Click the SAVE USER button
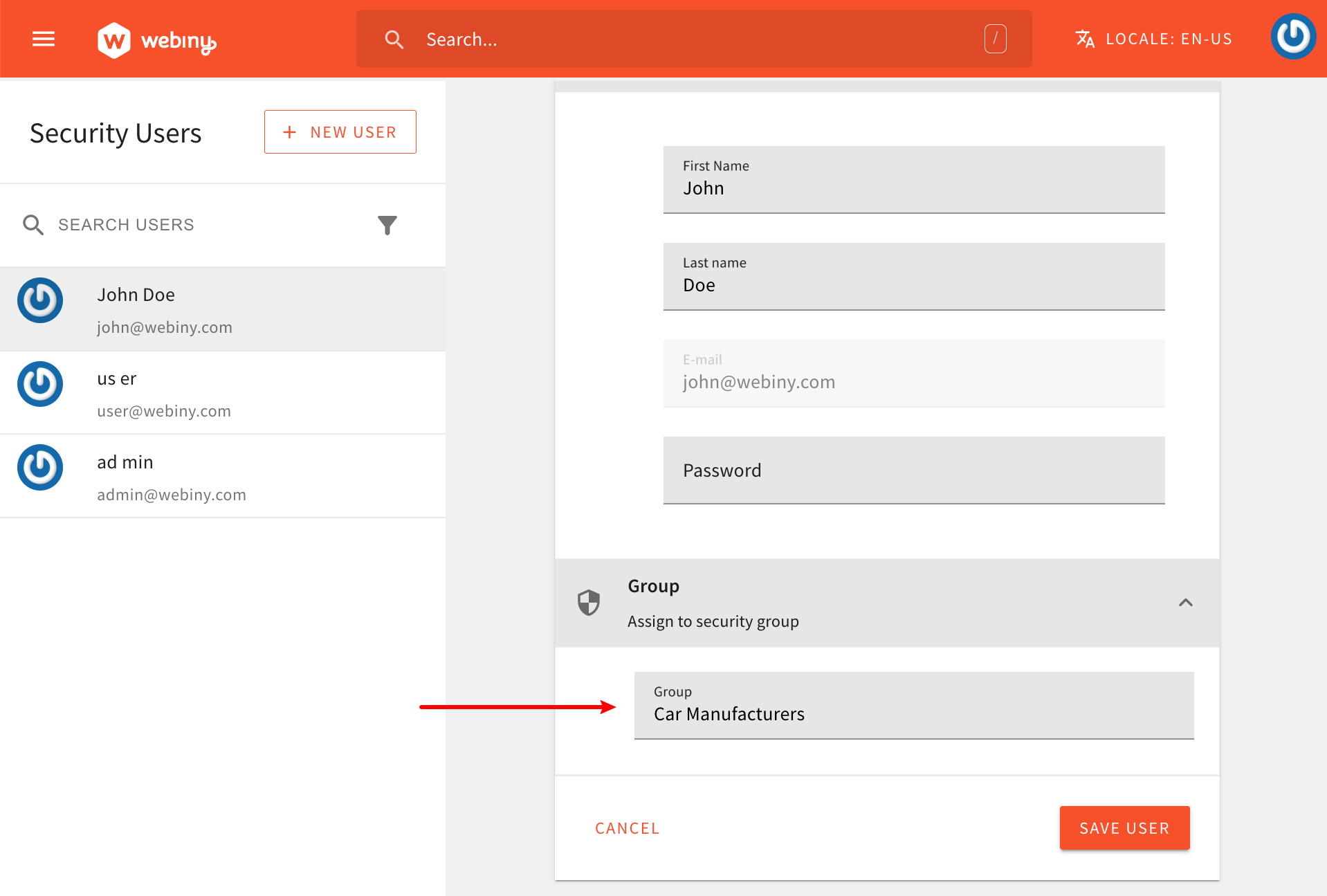The image size is (1327, 896). 1124,828
